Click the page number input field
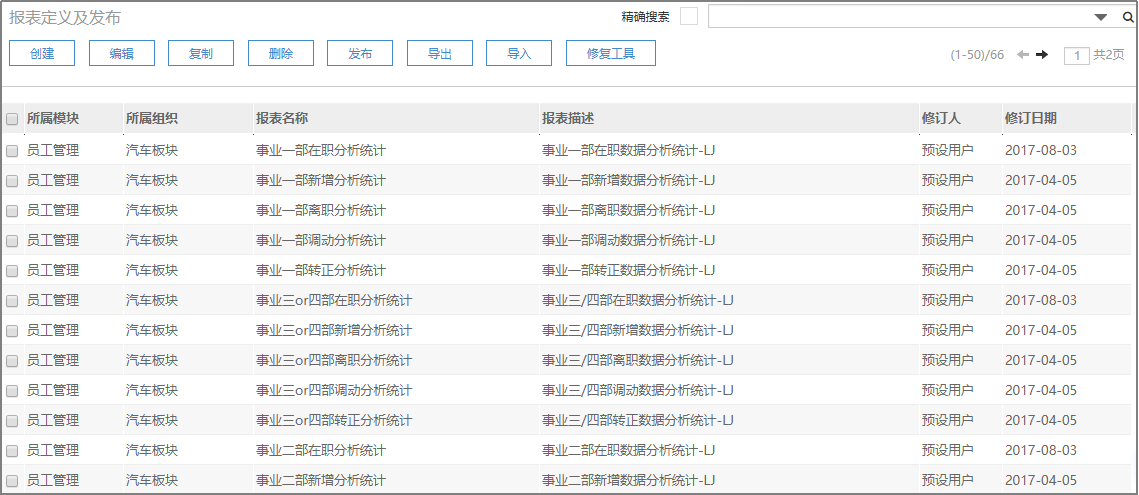 pos(1076,56)
